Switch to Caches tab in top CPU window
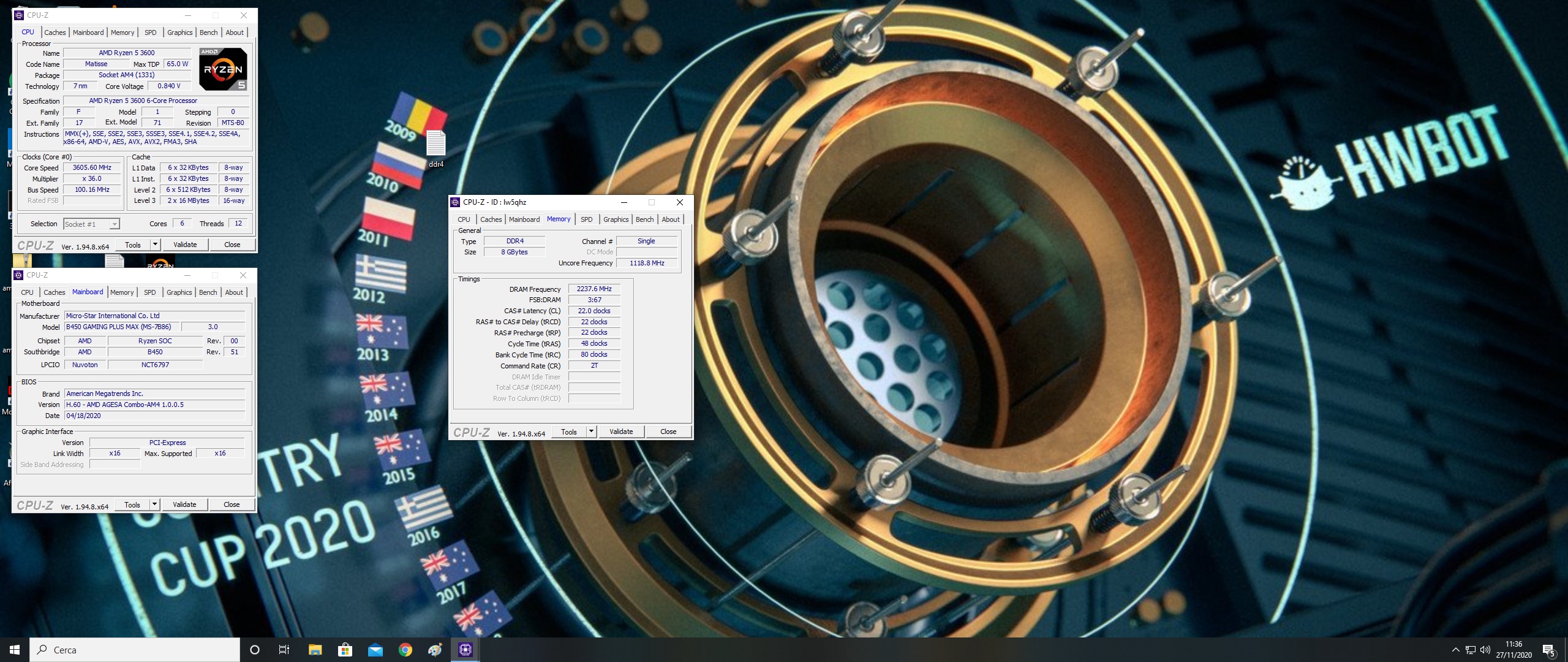 (55, 32)
